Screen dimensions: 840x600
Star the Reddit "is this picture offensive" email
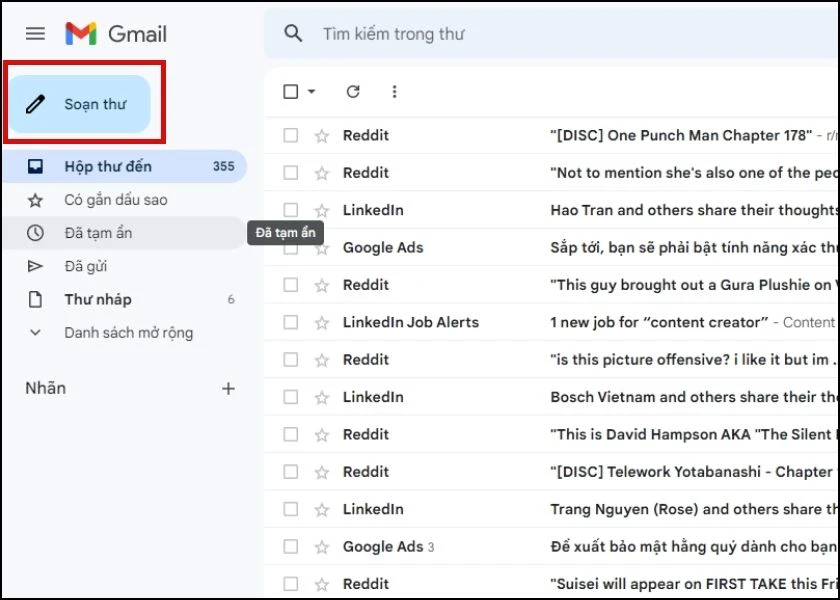[x=321, y=359]
